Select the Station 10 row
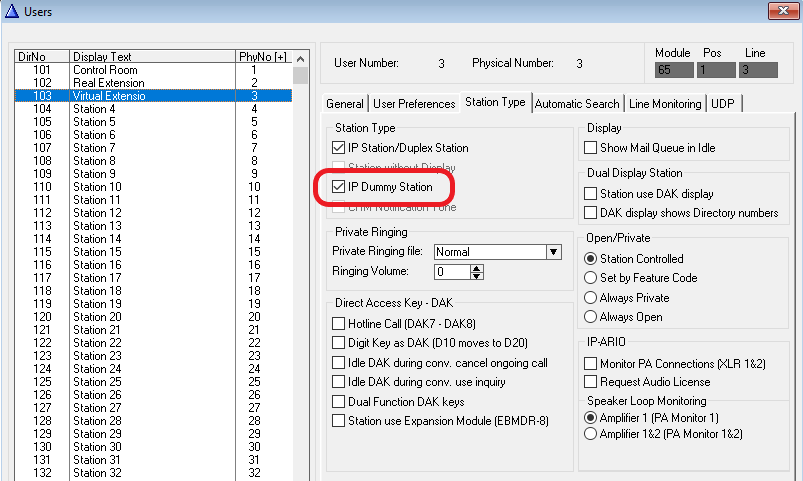 153,187
